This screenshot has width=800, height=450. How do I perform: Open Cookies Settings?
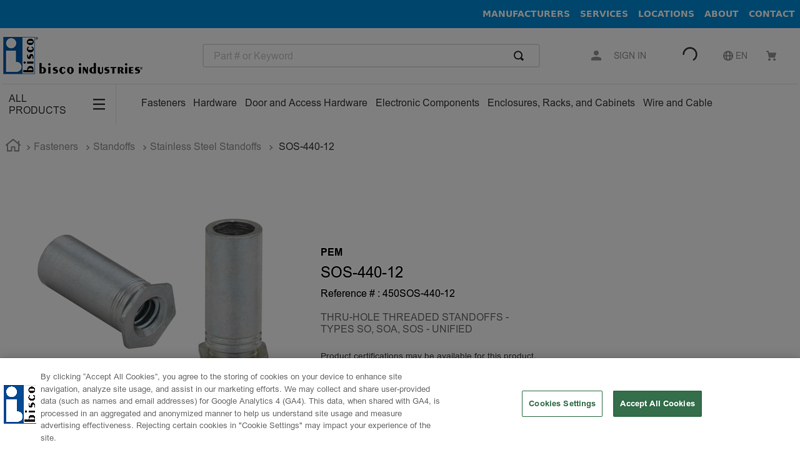(562, 404)
